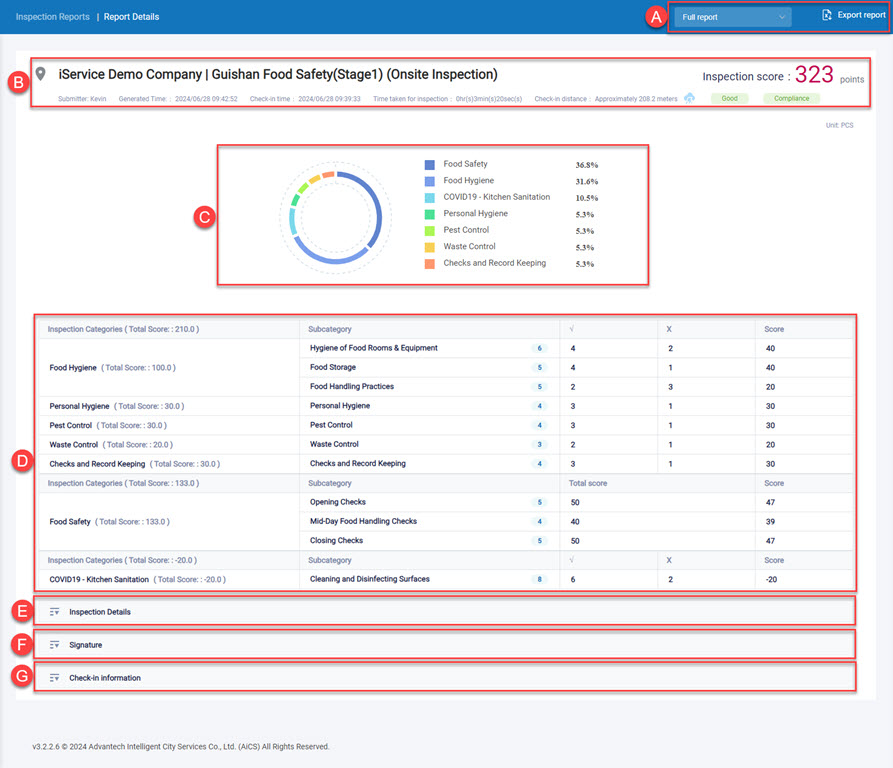Click the Inspection Details list icon
The height and width of the screenshot is (768, 893).
[x=55, y=611]
